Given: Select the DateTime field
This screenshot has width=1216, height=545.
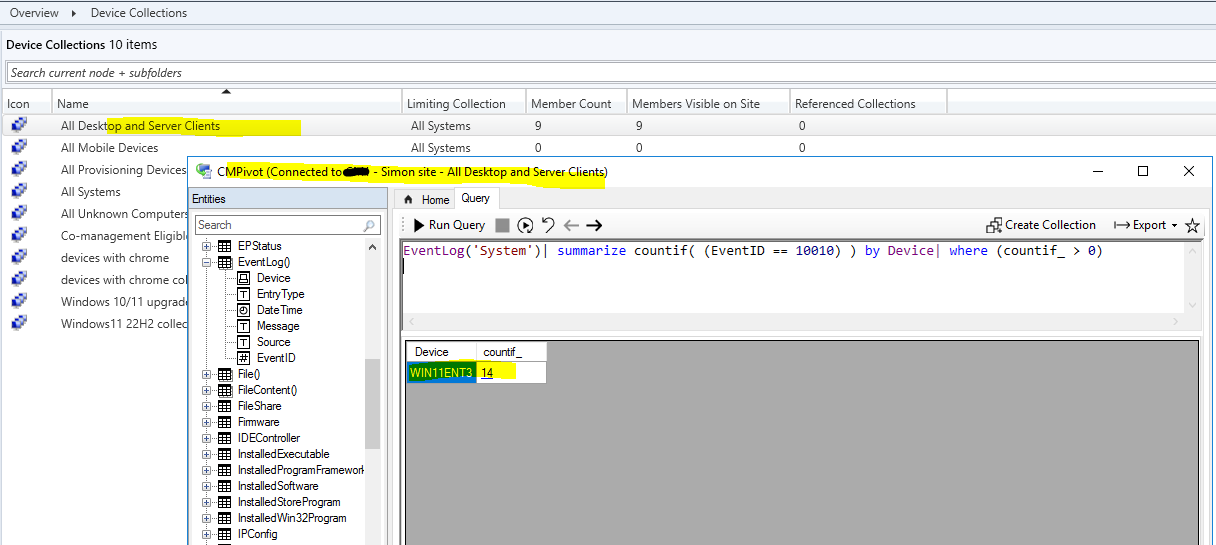Looking at the screenshot, I should click(279, 310).
